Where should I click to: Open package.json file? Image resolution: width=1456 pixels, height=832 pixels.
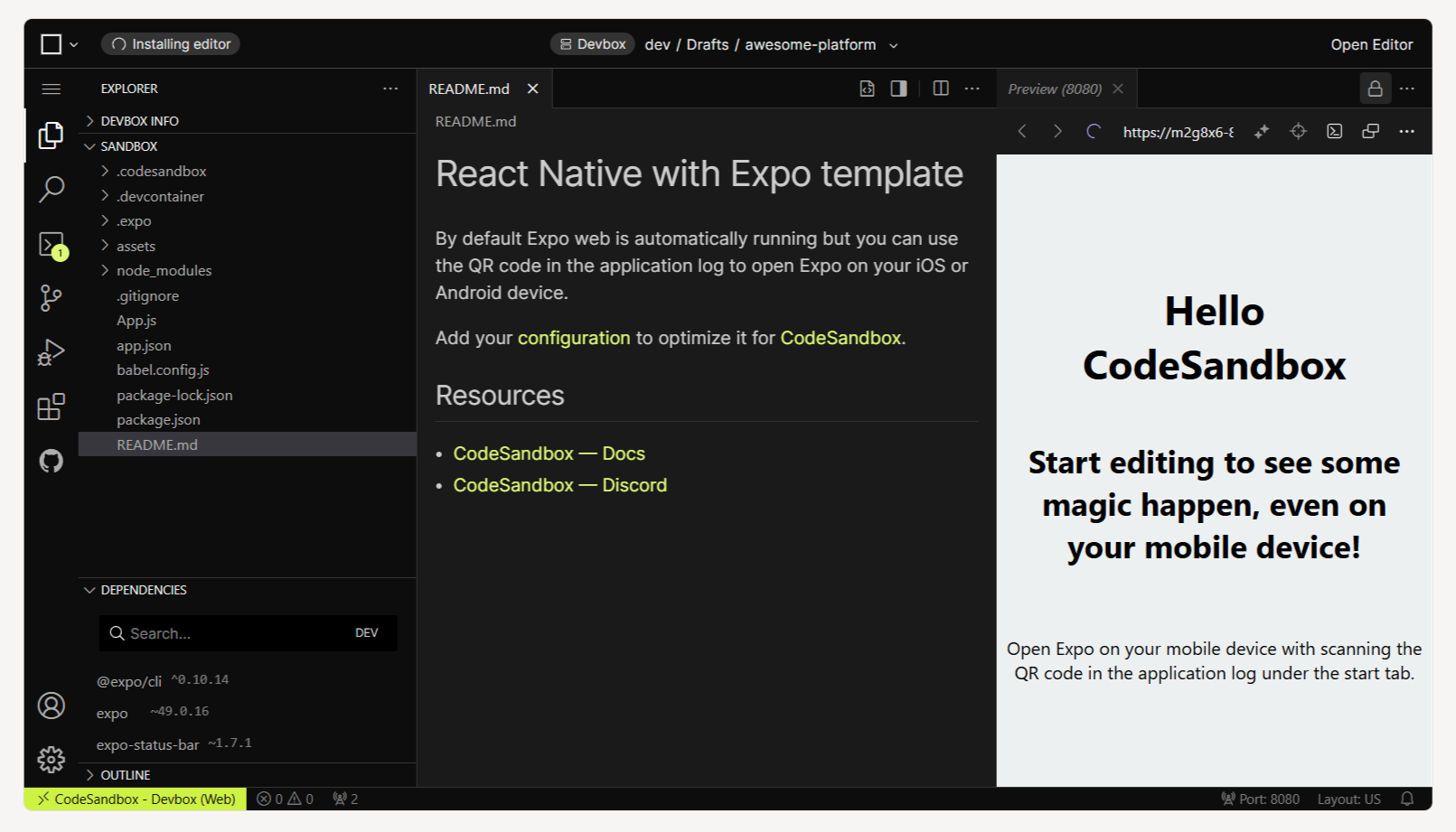click(x=248, y=420)
